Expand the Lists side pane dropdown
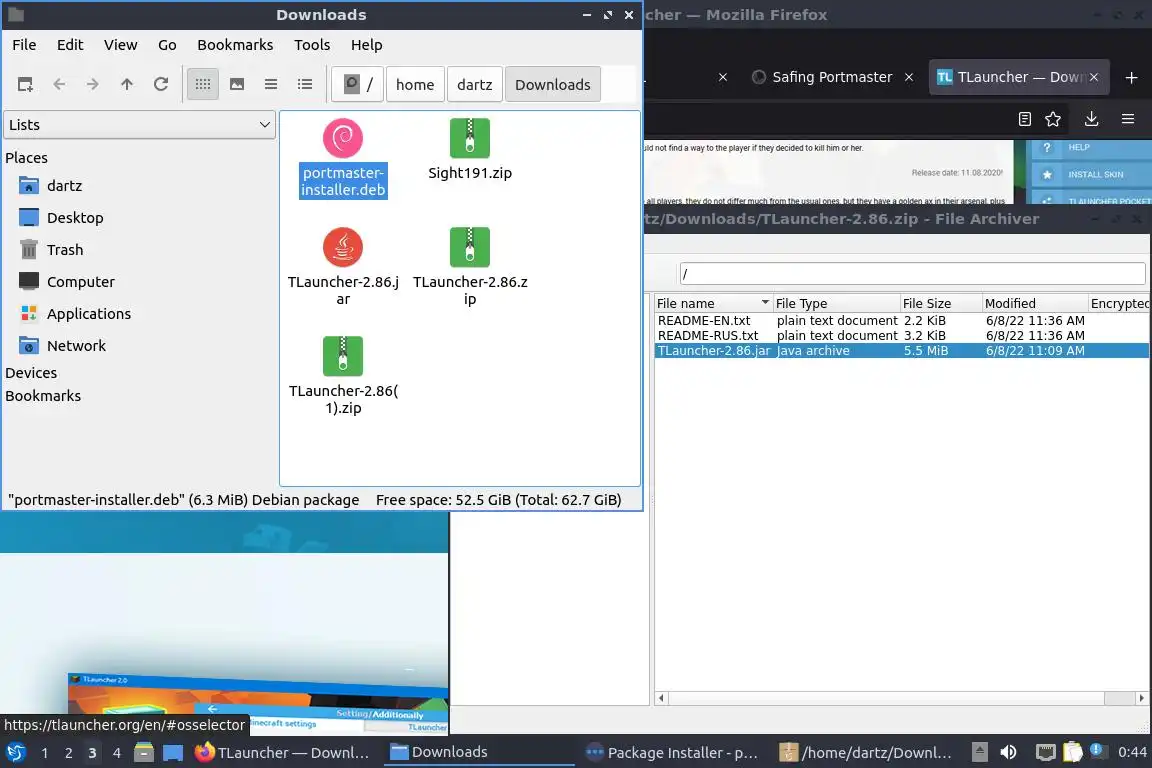Screen dimensions: 1152x768 coord(140,125)
